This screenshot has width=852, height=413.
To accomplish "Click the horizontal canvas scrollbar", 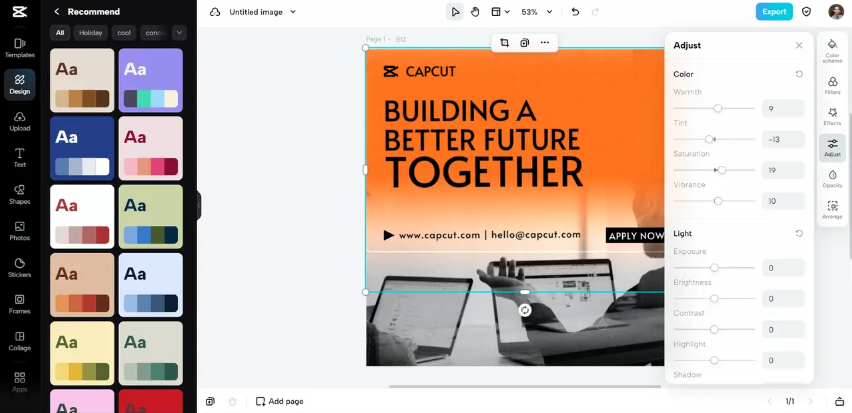I will point(525,386).
